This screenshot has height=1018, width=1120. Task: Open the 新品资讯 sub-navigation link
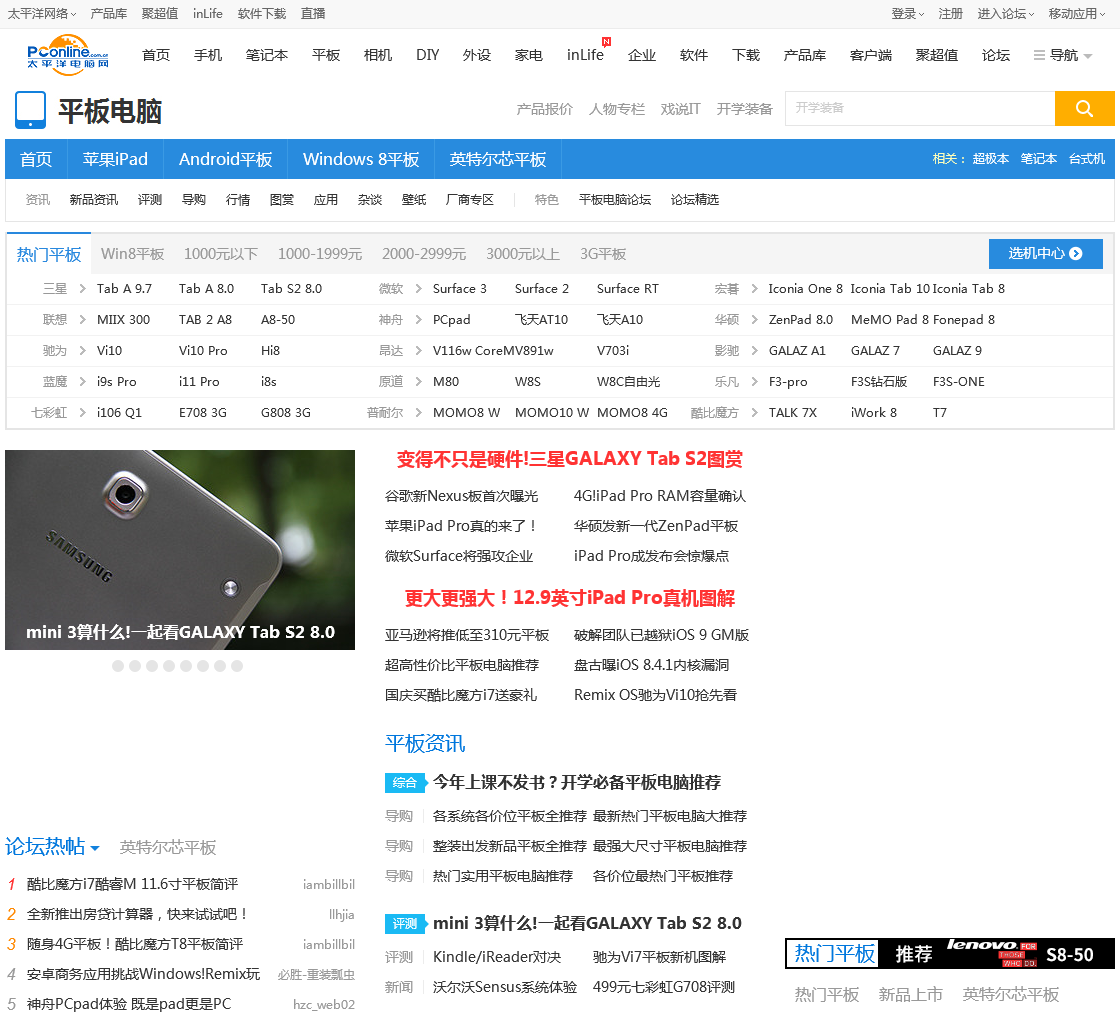click(x=94, y=199)
